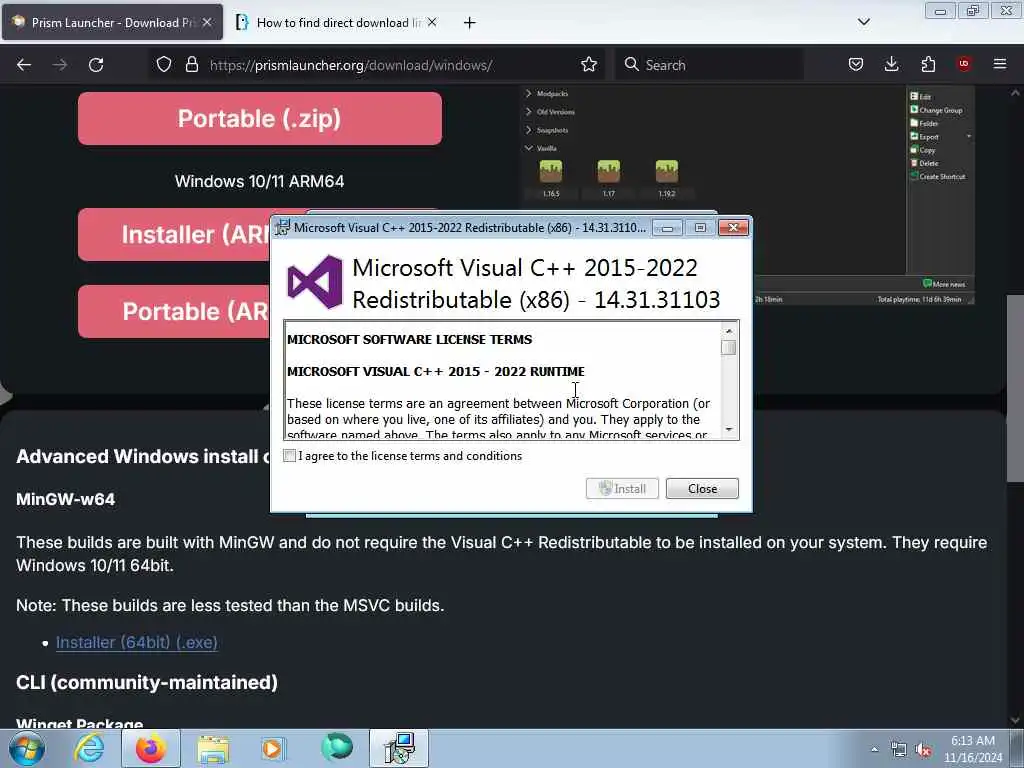Reload the Prism Launcher page

coord(96,65)
